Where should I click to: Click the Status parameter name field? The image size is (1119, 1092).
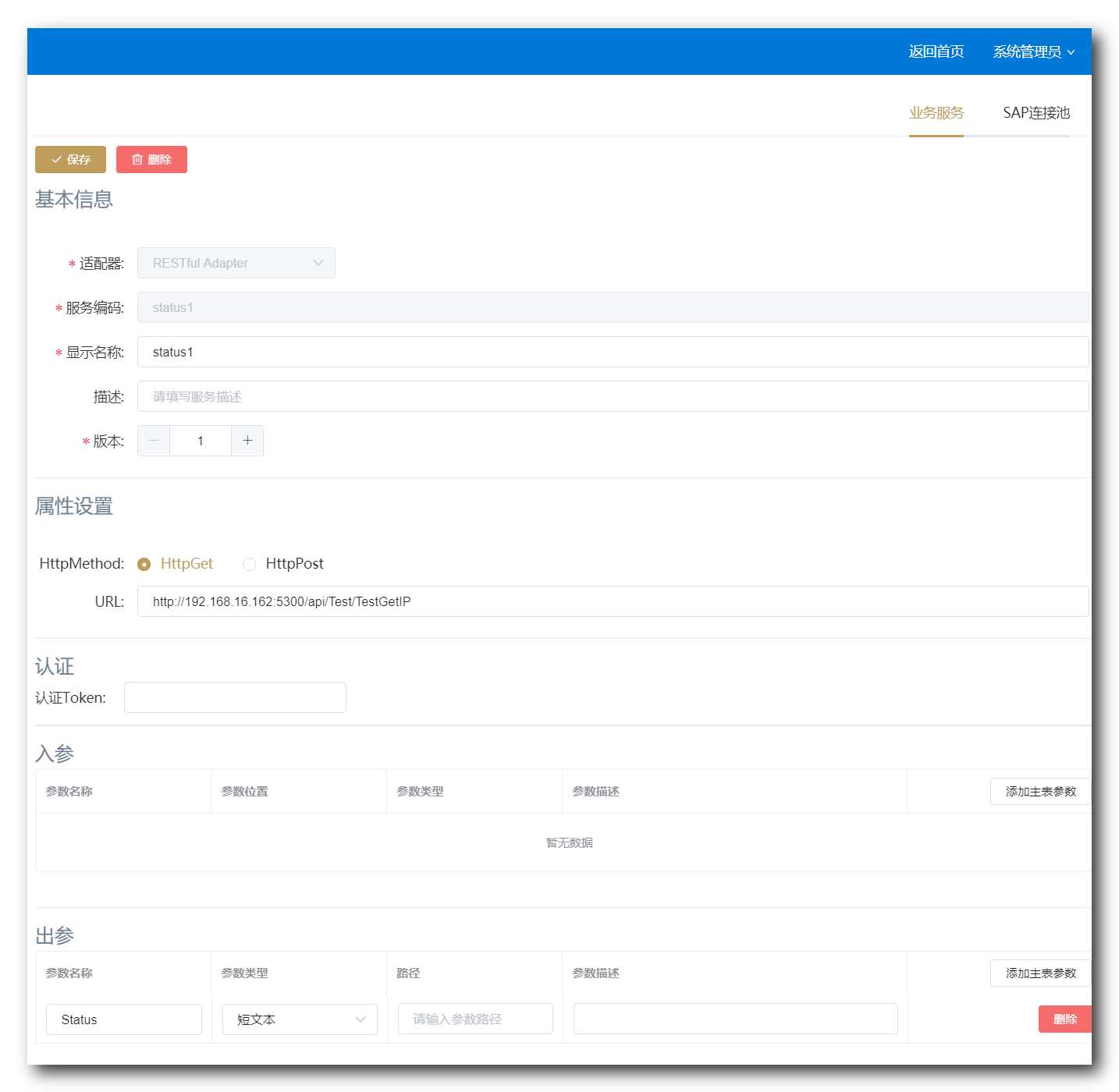tap(124, 1019)
